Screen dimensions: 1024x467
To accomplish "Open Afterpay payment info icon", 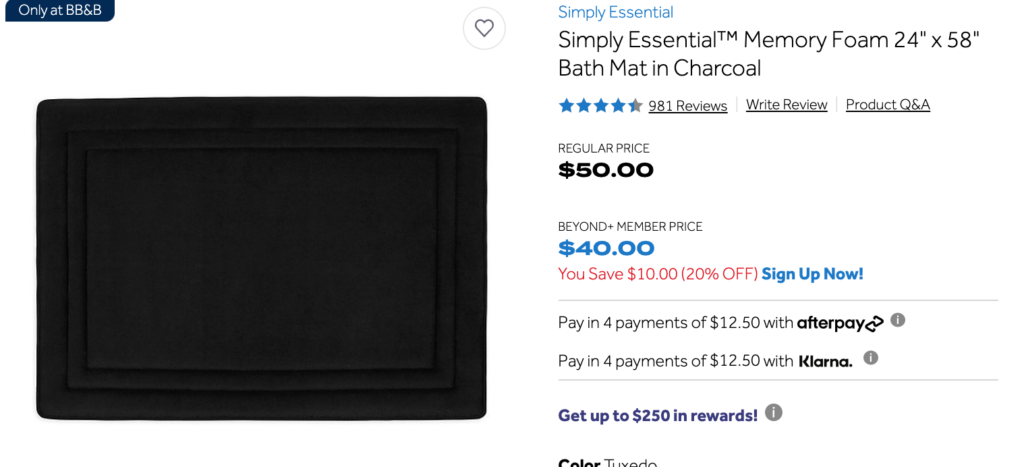I will click(x=898, y=320).
